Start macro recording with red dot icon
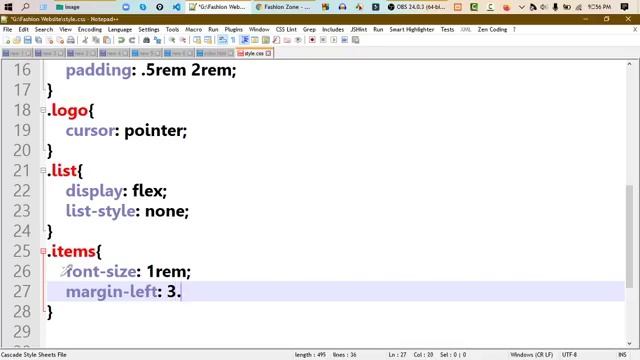The height and width of the screenshot is (360, 640). click(x=312, y=40)
